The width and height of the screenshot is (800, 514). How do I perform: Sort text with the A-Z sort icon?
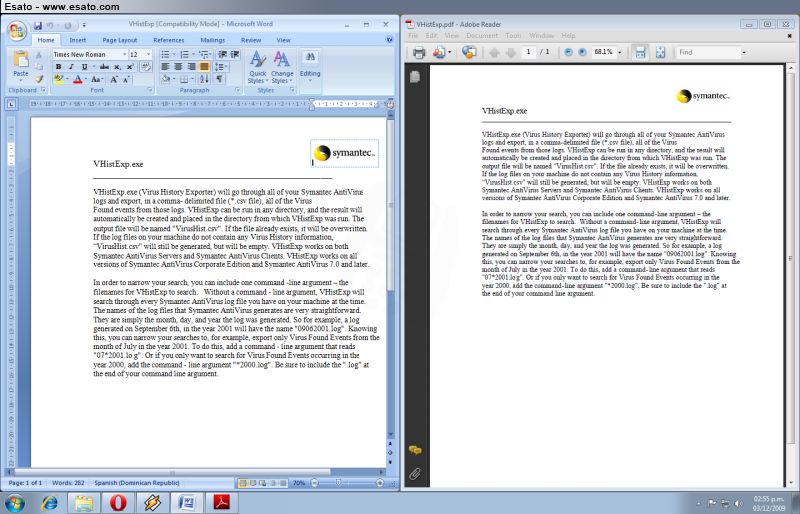tap(204, 79)
